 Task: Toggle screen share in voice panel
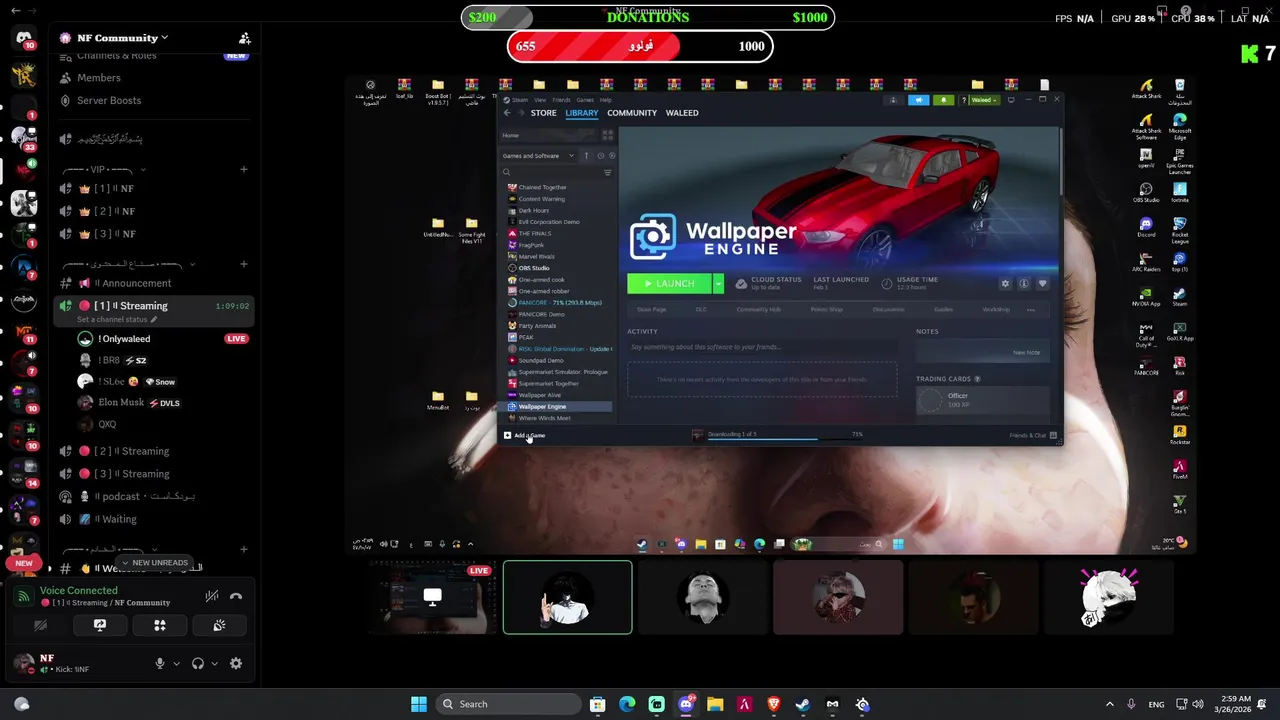point(100,625)
